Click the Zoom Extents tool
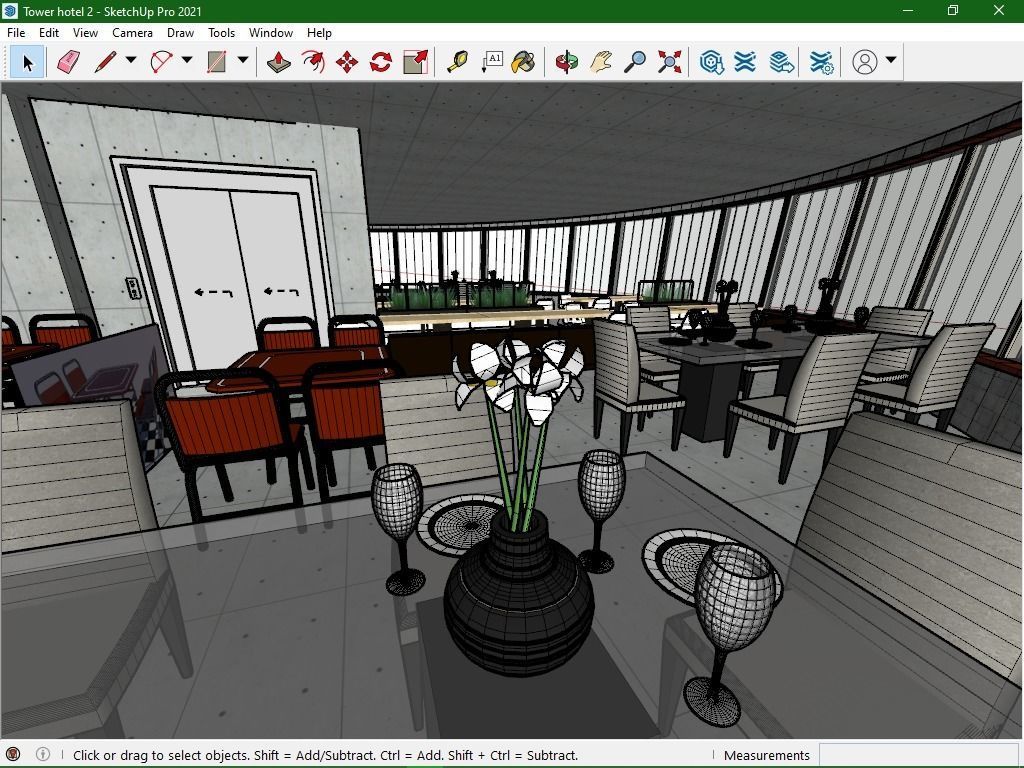 pyautogui.click(x=669, y=62)
